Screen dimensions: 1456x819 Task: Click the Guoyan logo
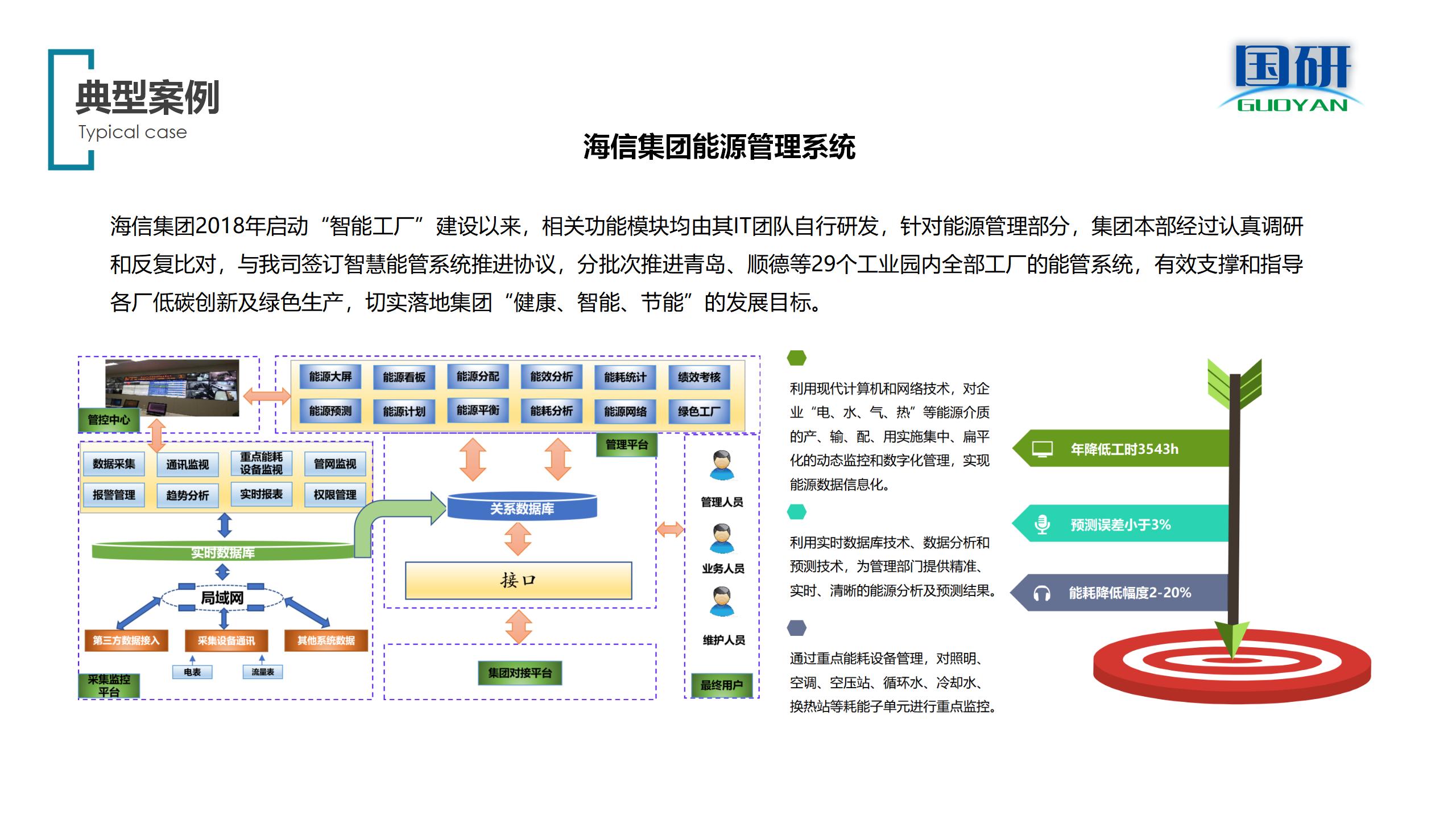coord(1291,78)
